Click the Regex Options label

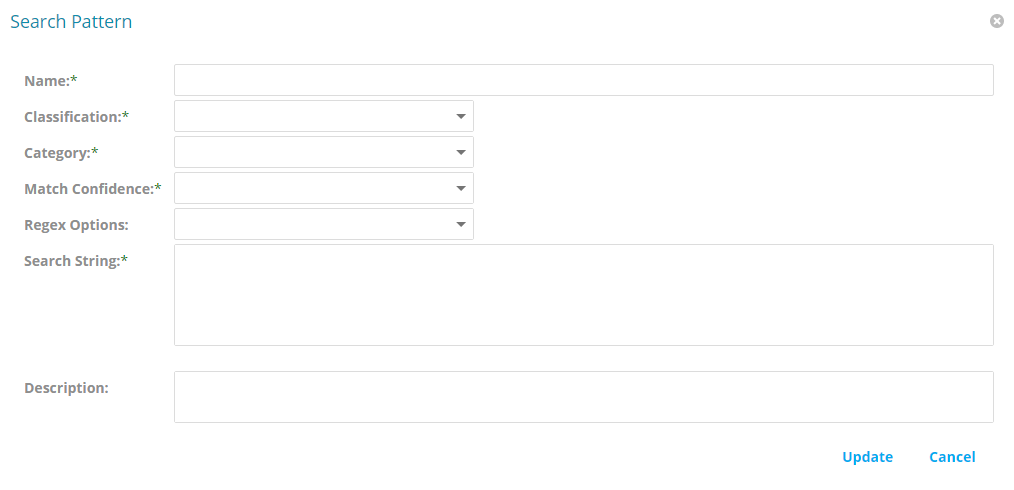(x=76, y=225)
